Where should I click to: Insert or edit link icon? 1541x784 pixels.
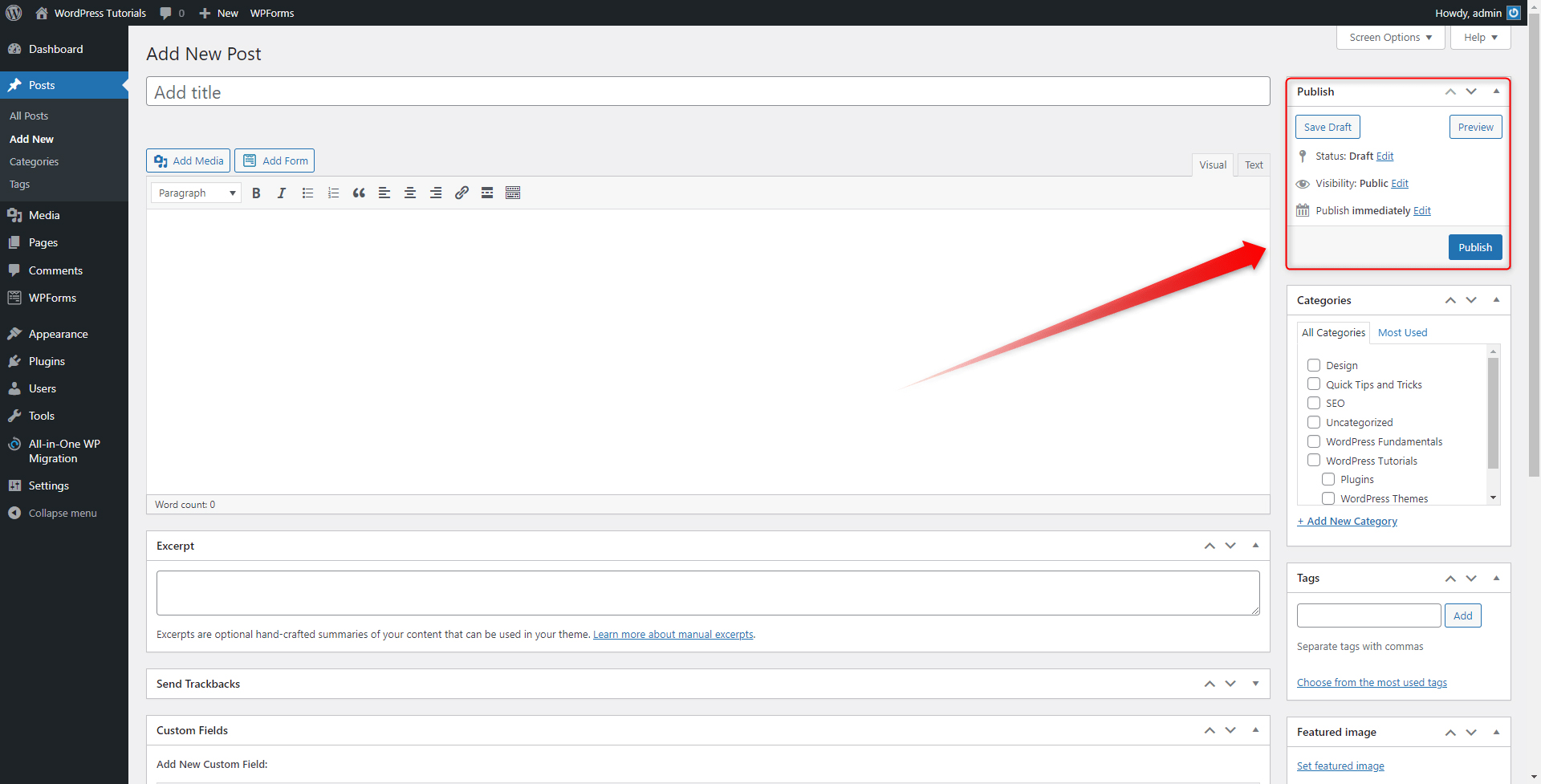(461, 193)
